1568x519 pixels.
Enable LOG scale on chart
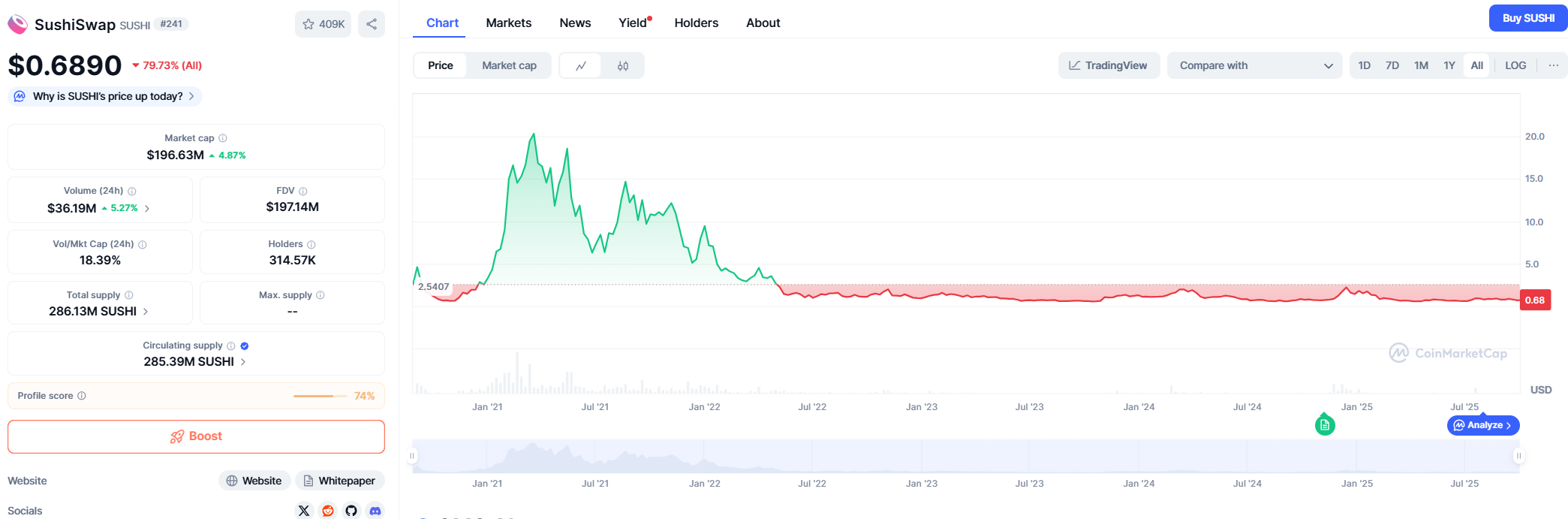[1515, 66]
